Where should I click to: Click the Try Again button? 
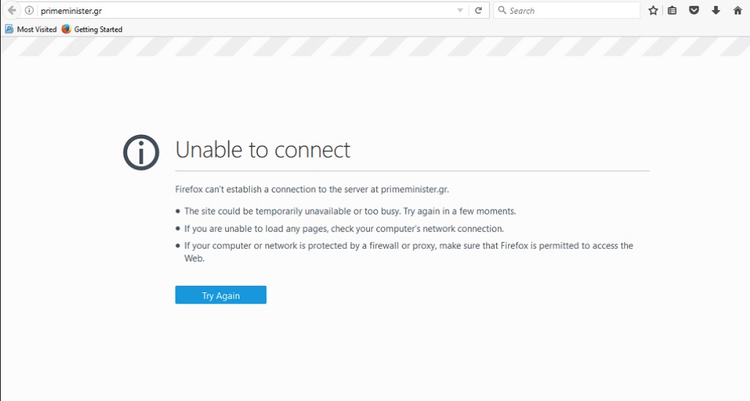tap(221, 295)
